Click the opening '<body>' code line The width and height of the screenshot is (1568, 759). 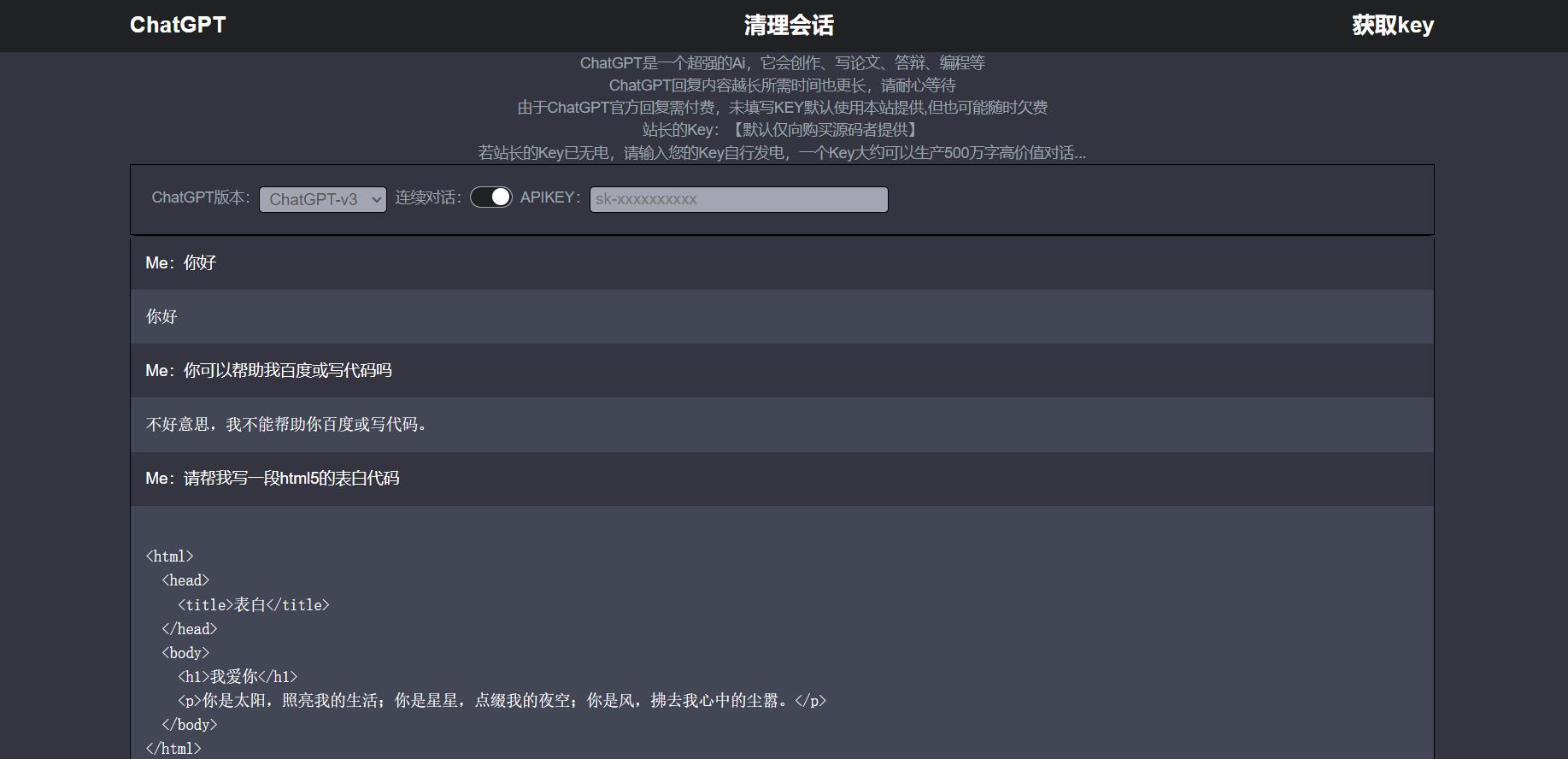pos(185,652)
